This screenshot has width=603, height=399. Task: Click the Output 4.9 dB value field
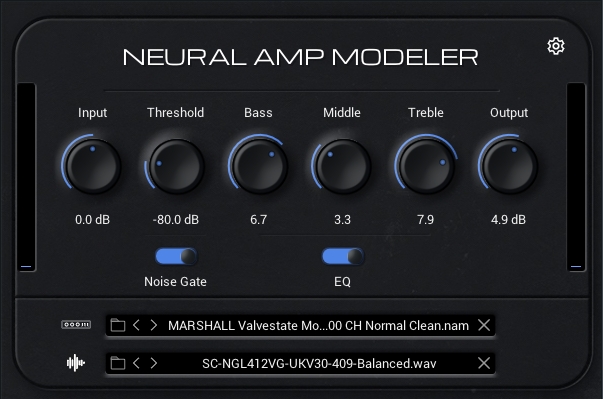coord(508,219)
